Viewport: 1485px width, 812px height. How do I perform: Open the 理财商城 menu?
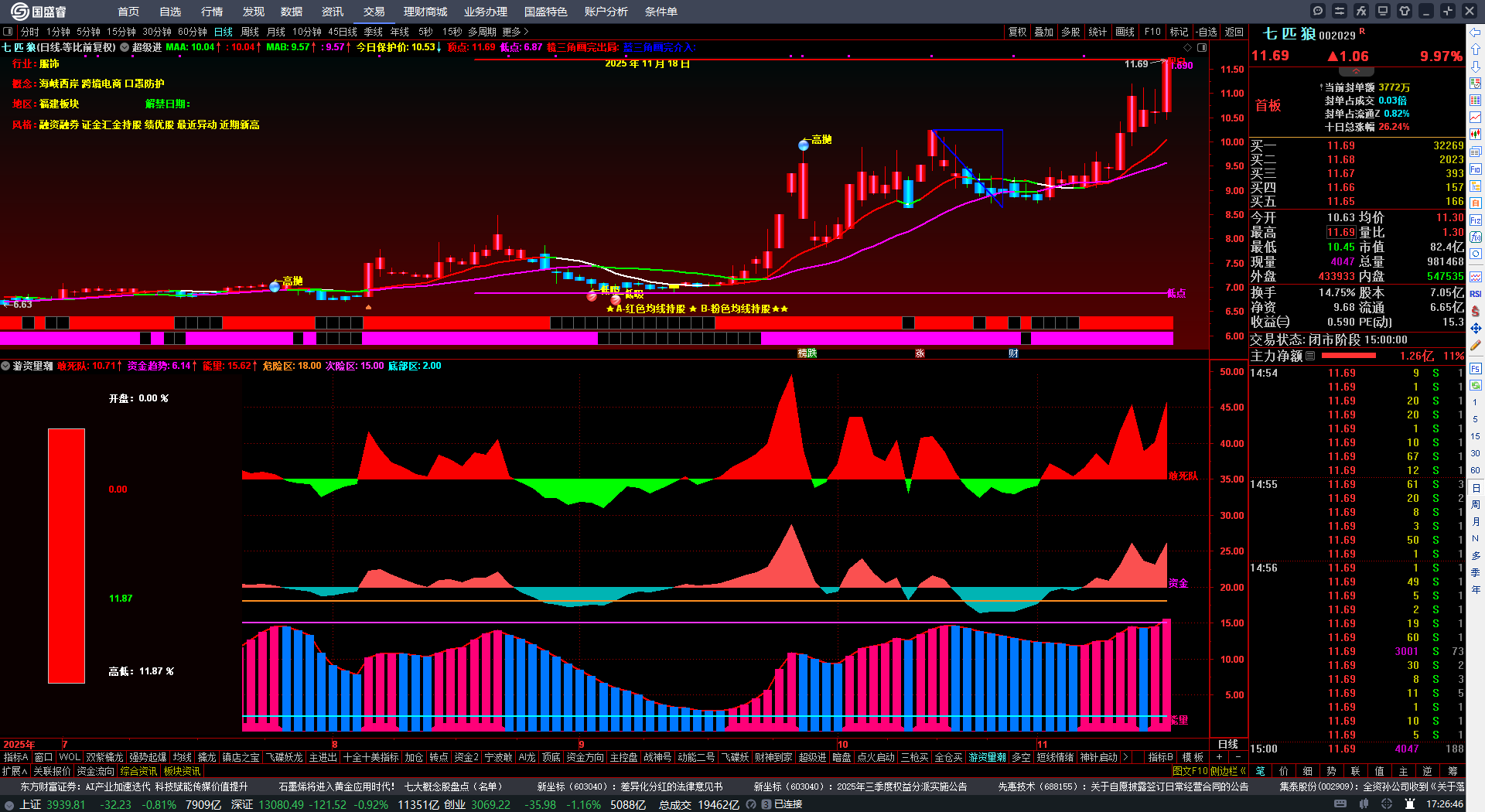tap(425, 12)
